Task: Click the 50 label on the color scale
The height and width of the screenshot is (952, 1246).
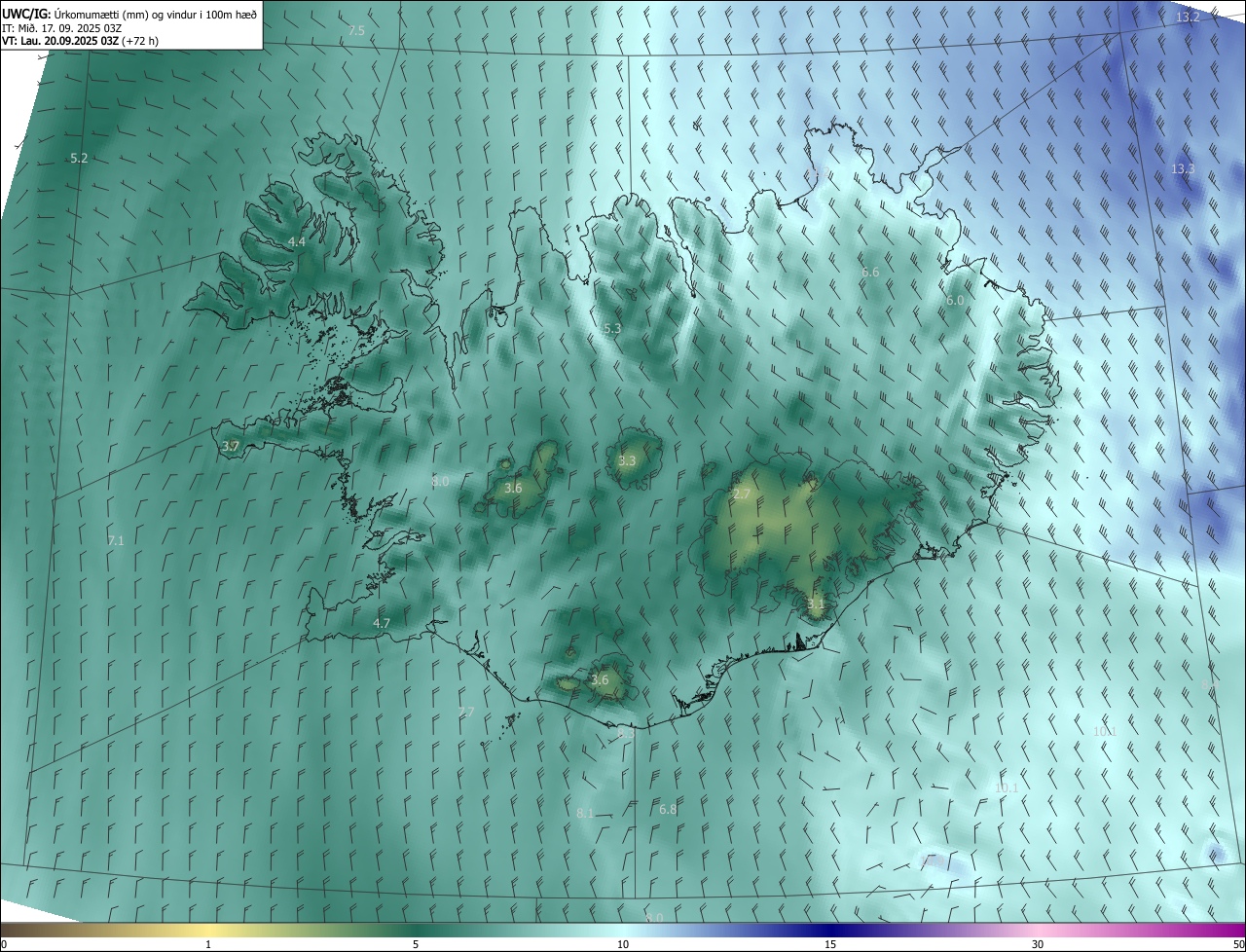Action: (x=1237, y=944)
